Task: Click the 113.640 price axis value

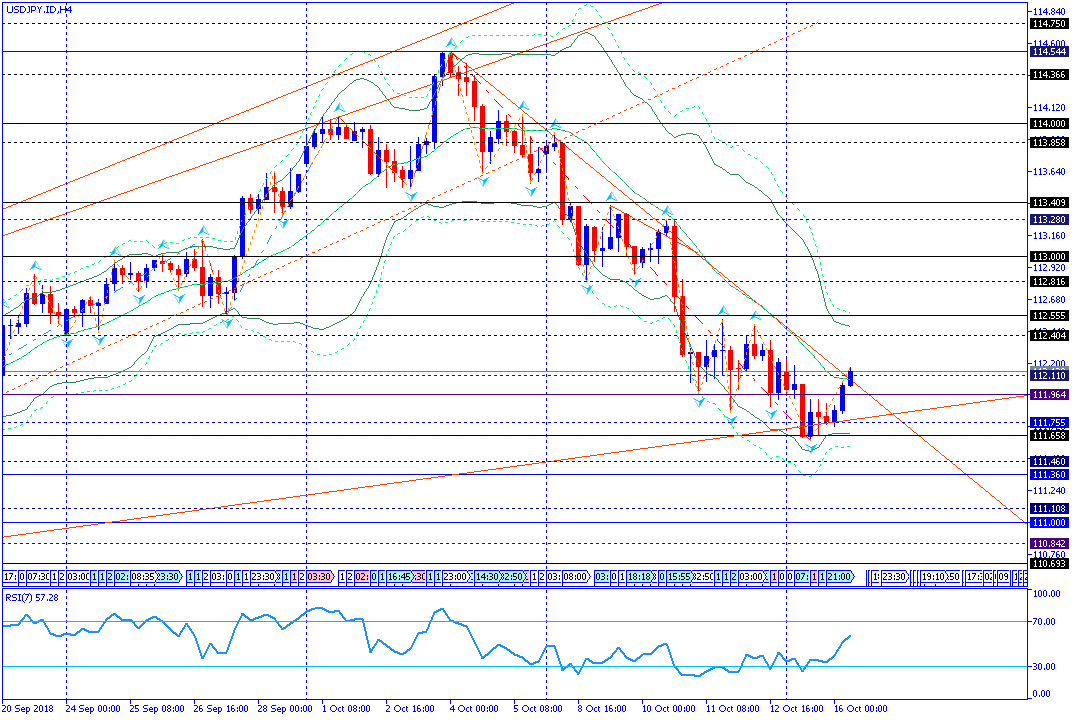Action: tap(1050, 172)
